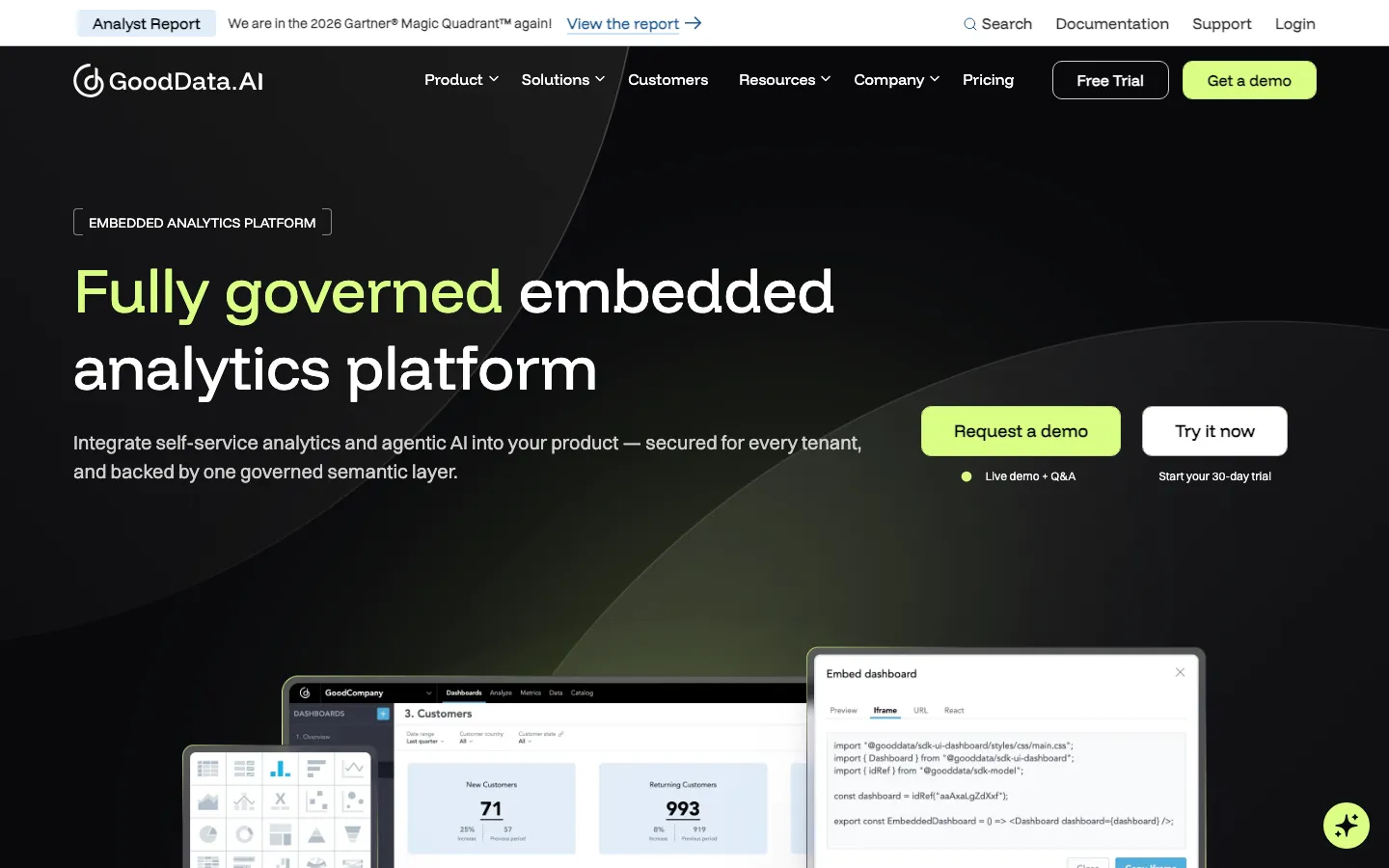Click the Login link
The width and height of the screenshot is (1389, 868).
(x=1294, y=24)
